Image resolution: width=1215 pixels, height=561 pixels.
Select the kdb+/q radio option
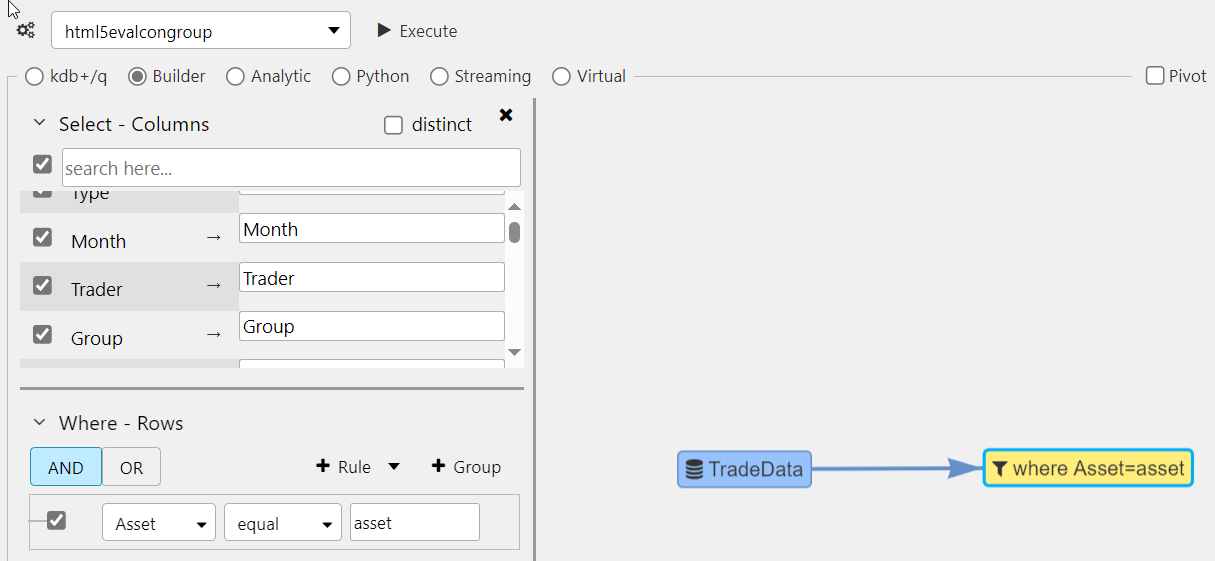[x=34, y=76]
